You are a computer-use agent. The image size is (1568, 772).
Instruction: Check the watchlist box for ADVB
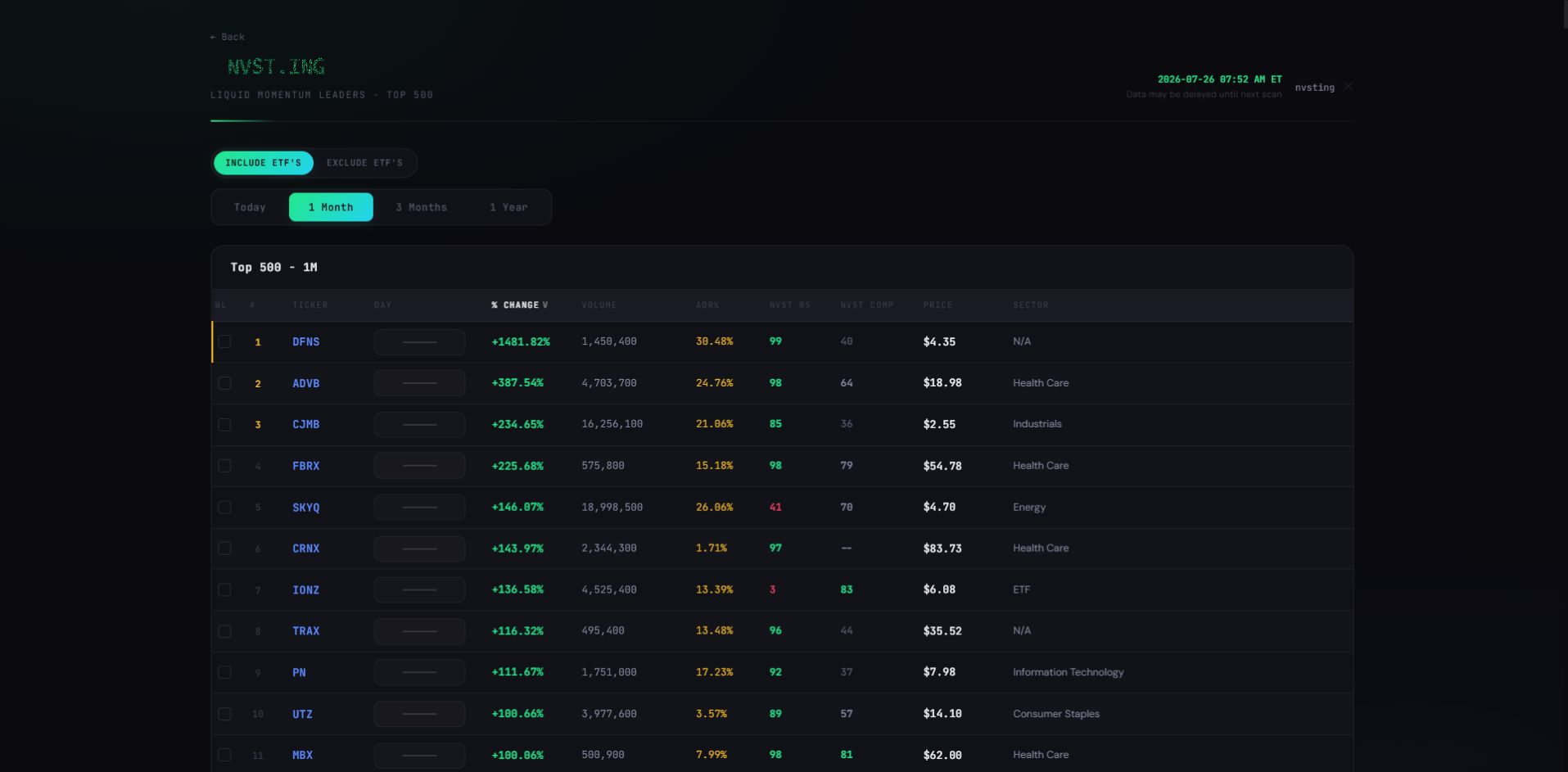[x=224, y=383]
